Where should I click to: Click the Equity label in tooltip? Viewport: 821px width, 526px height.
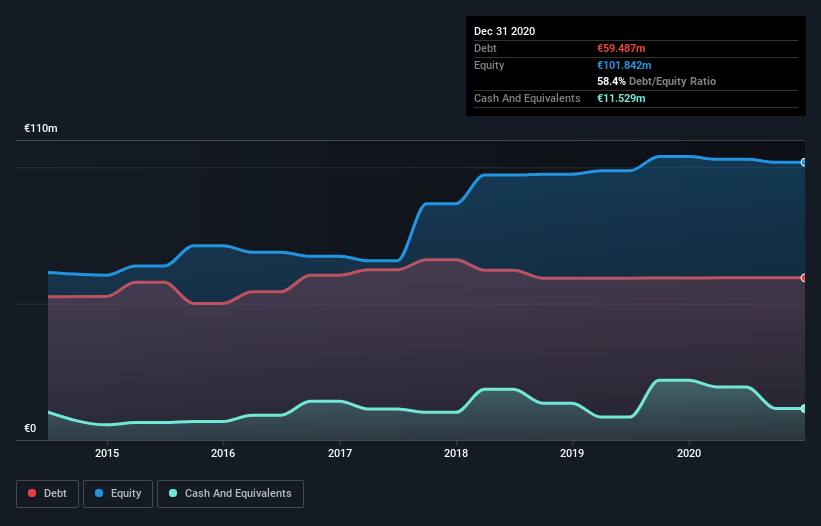489,65
